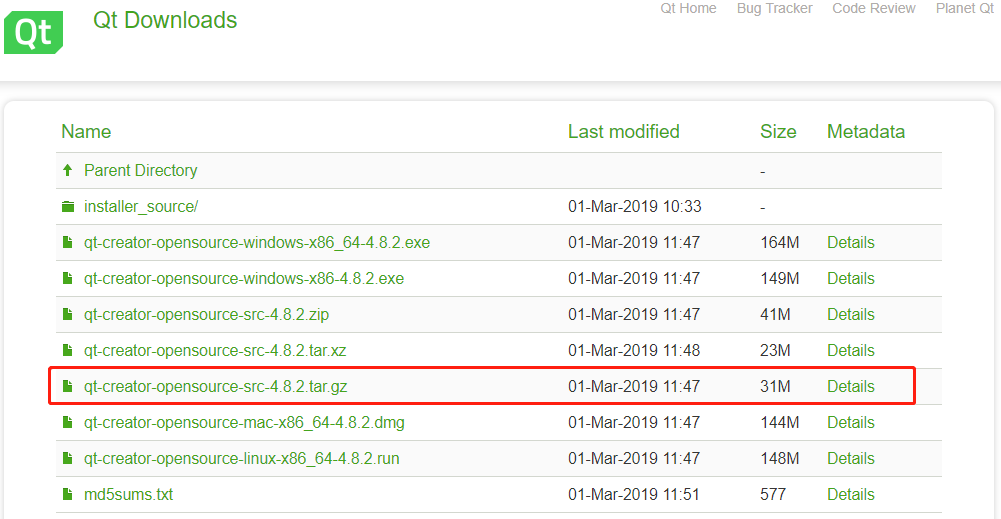
Task: Open Details for src-4.8.2.tar.xz
Action: 850,350
